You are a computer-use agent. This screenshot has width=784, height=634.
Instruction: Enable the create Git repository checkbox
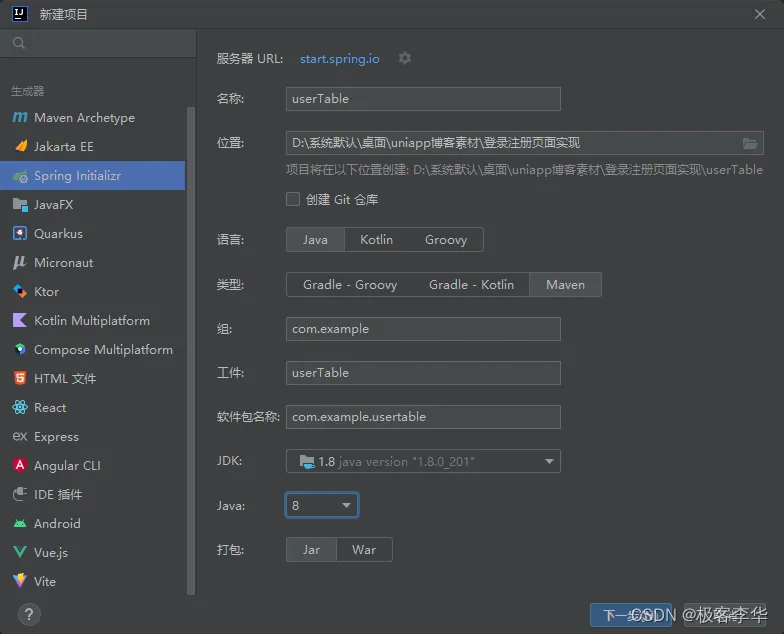tap(293, 200)
